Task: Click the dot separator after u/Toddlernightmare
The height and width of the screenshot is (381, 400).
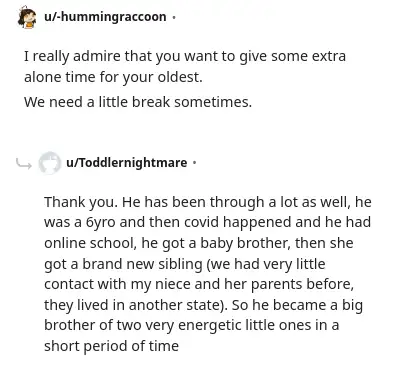Action: [x=195, y=163]
